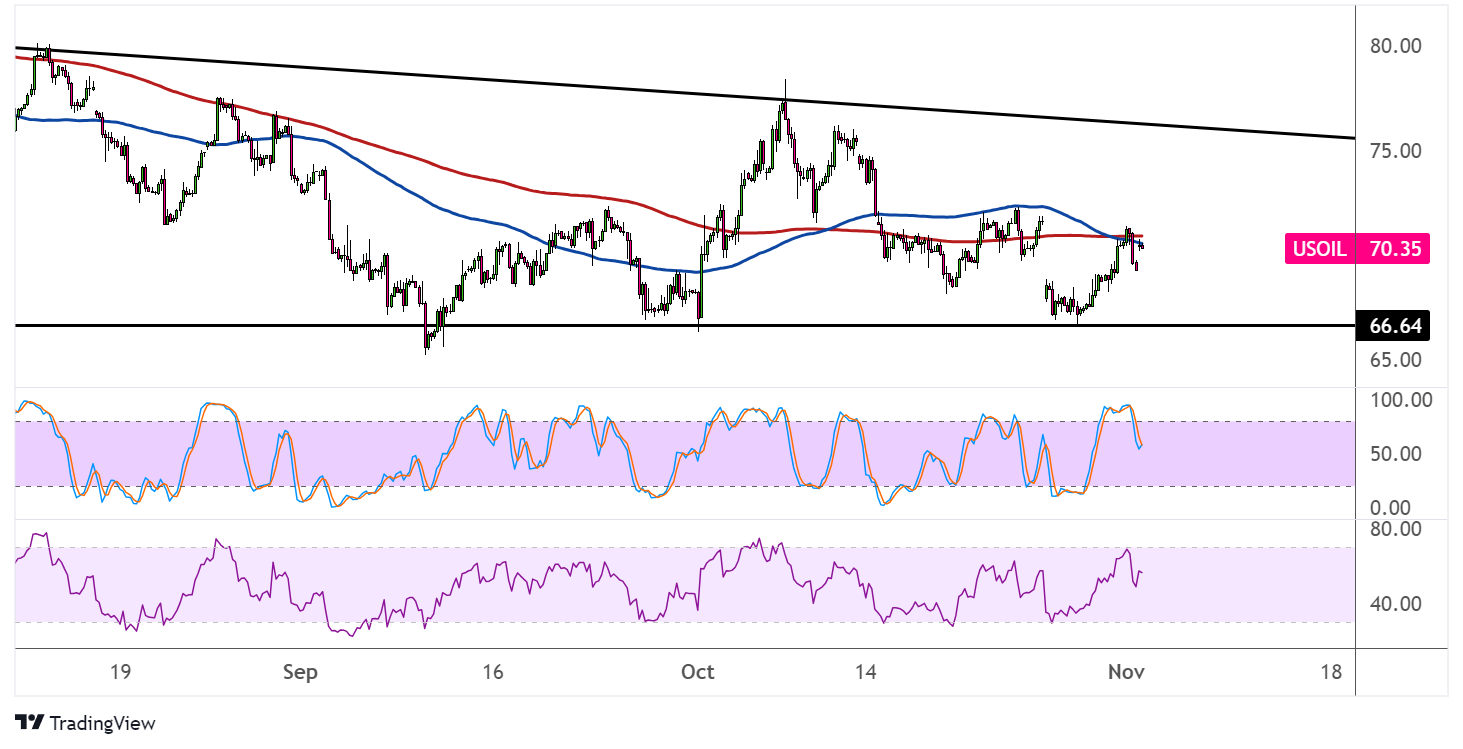Click the 100.00 stochastic scale label
Image resolution: width=1463 pixels, height=749 pixels.
click(1399, 400)
